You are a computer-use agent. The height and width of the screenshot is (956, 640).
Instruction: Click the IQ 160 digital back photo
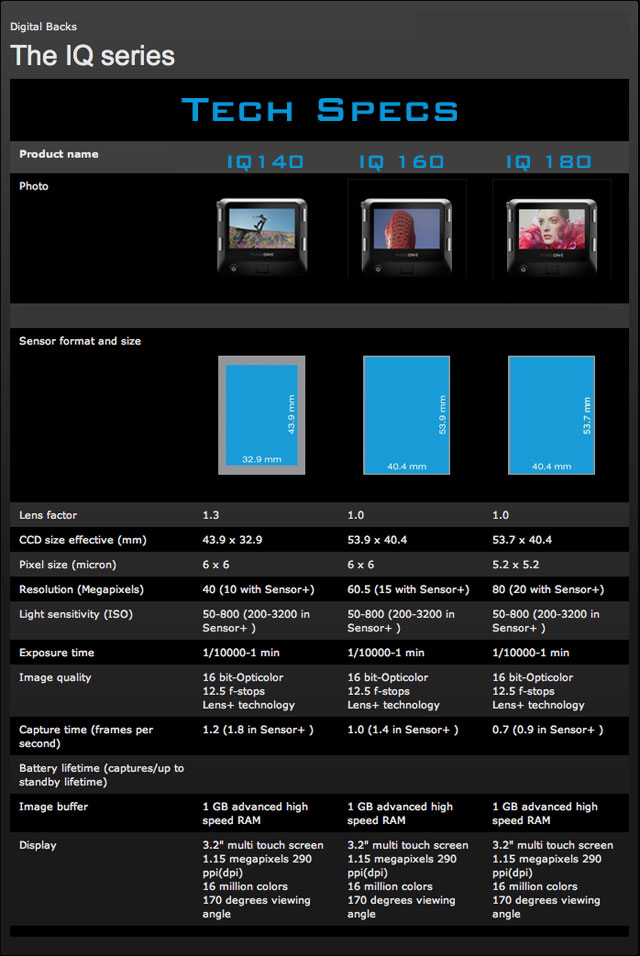(x=406, y=235)
